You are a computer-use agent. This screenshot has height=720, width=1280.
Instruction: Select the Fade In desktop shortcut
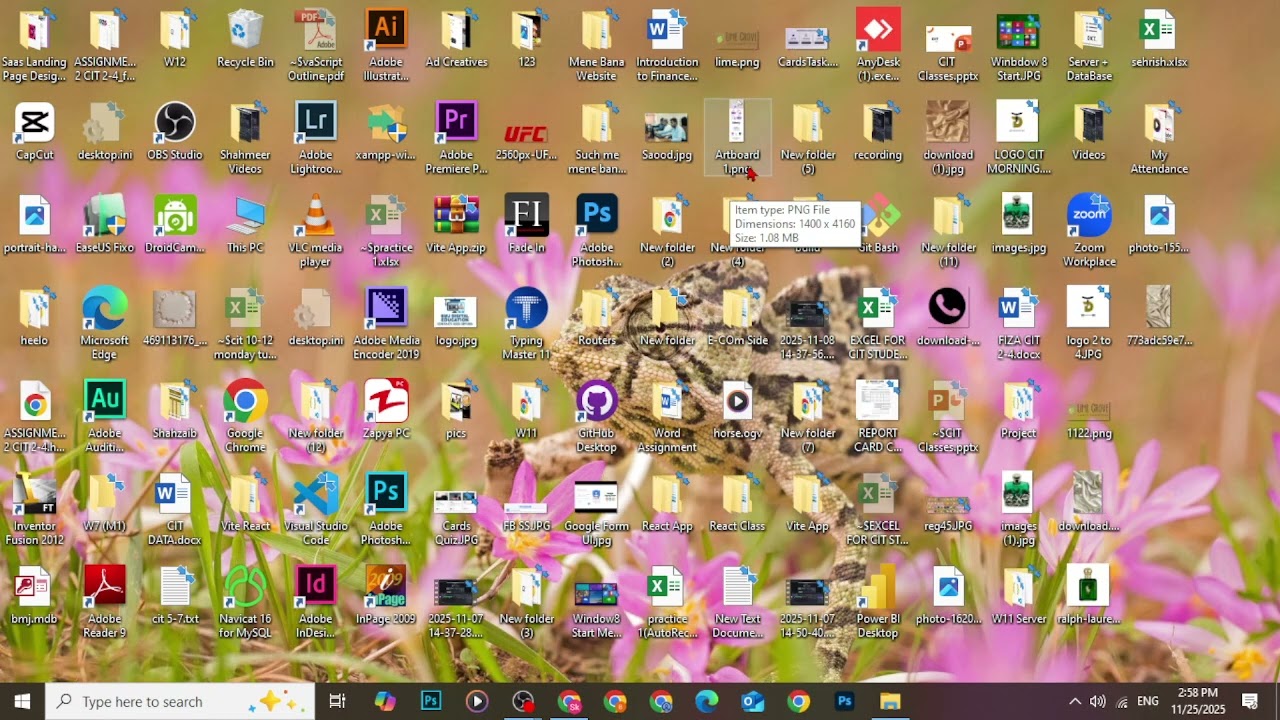[527, 225]
